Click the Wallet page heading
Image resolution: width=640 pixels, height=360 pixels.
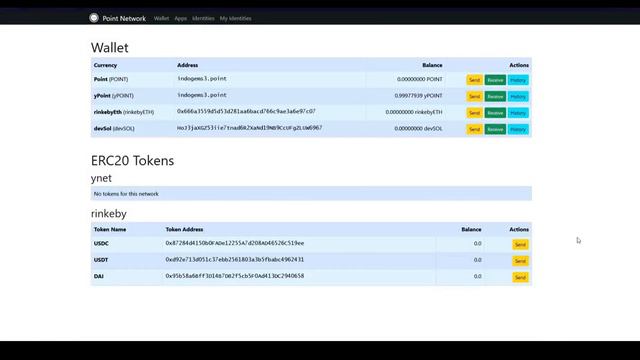(x=109, y=48)
